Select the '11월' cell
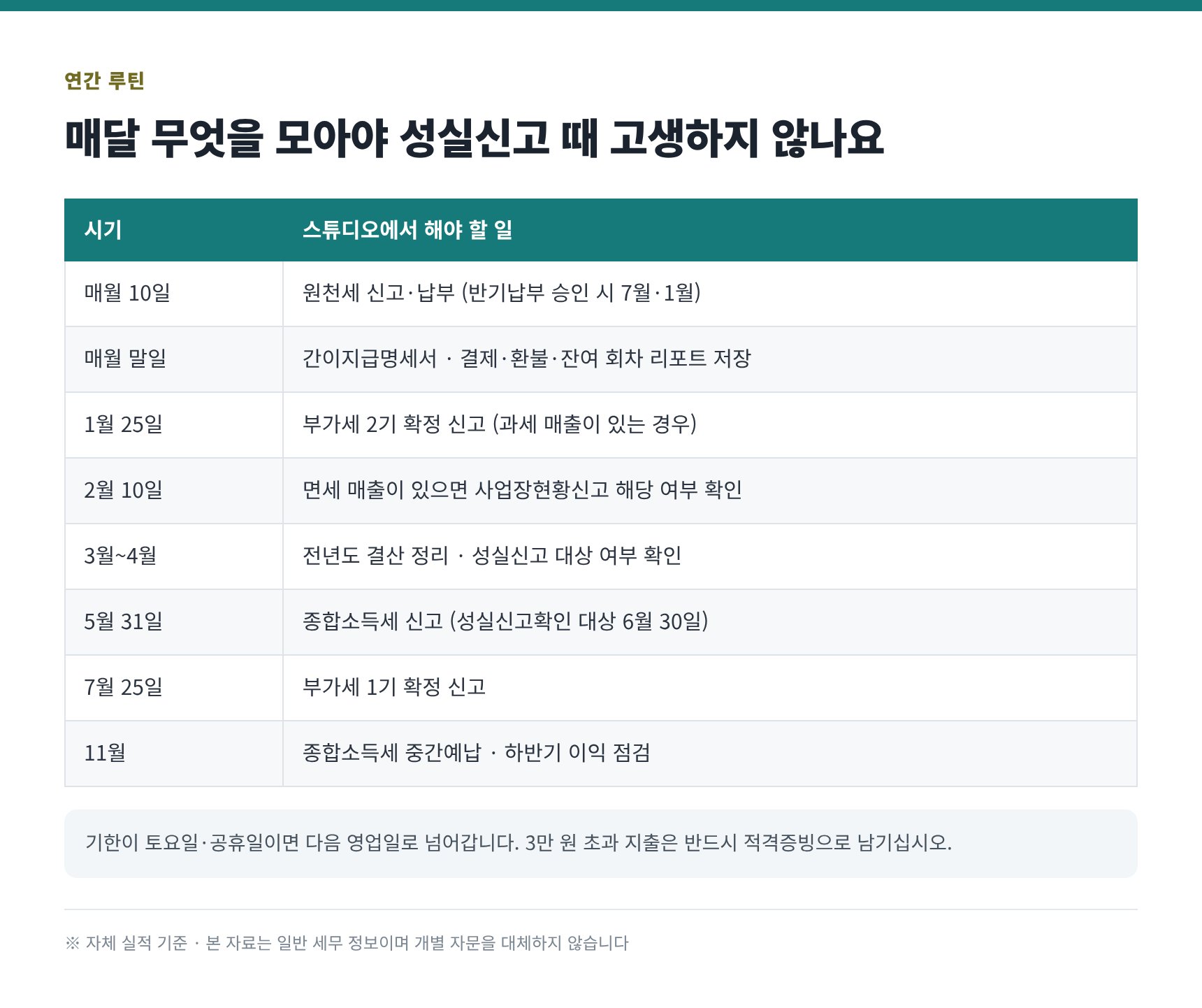 [x=174, y=754]
